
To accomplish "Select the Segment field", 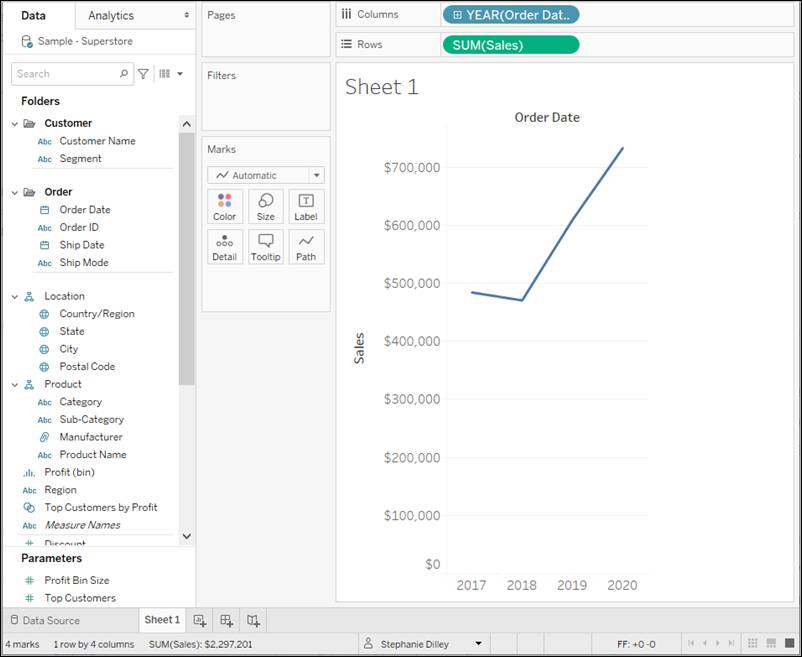I will [80, 159].
